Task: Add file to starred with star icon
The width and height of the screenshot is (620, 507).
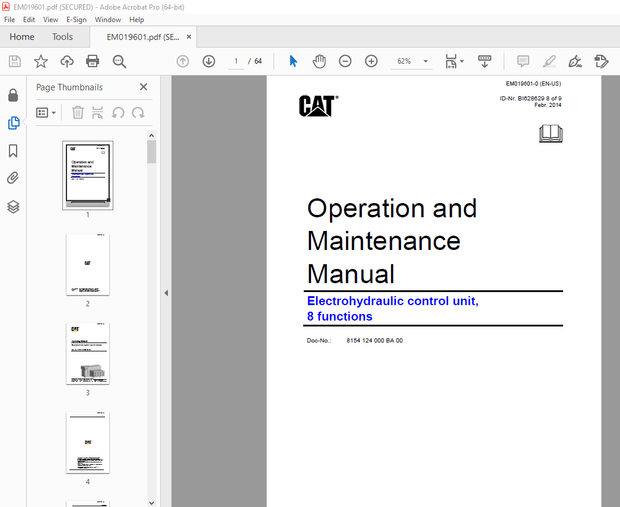Action: [x=41, y=61]
